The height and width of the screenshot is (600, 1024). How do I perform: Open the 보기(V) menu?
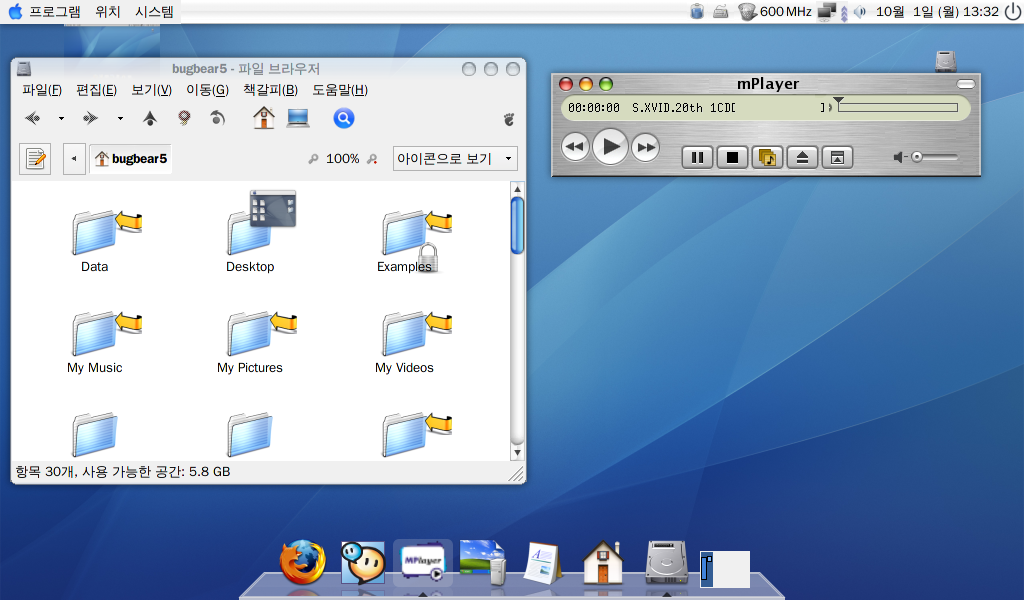point(152,90)
